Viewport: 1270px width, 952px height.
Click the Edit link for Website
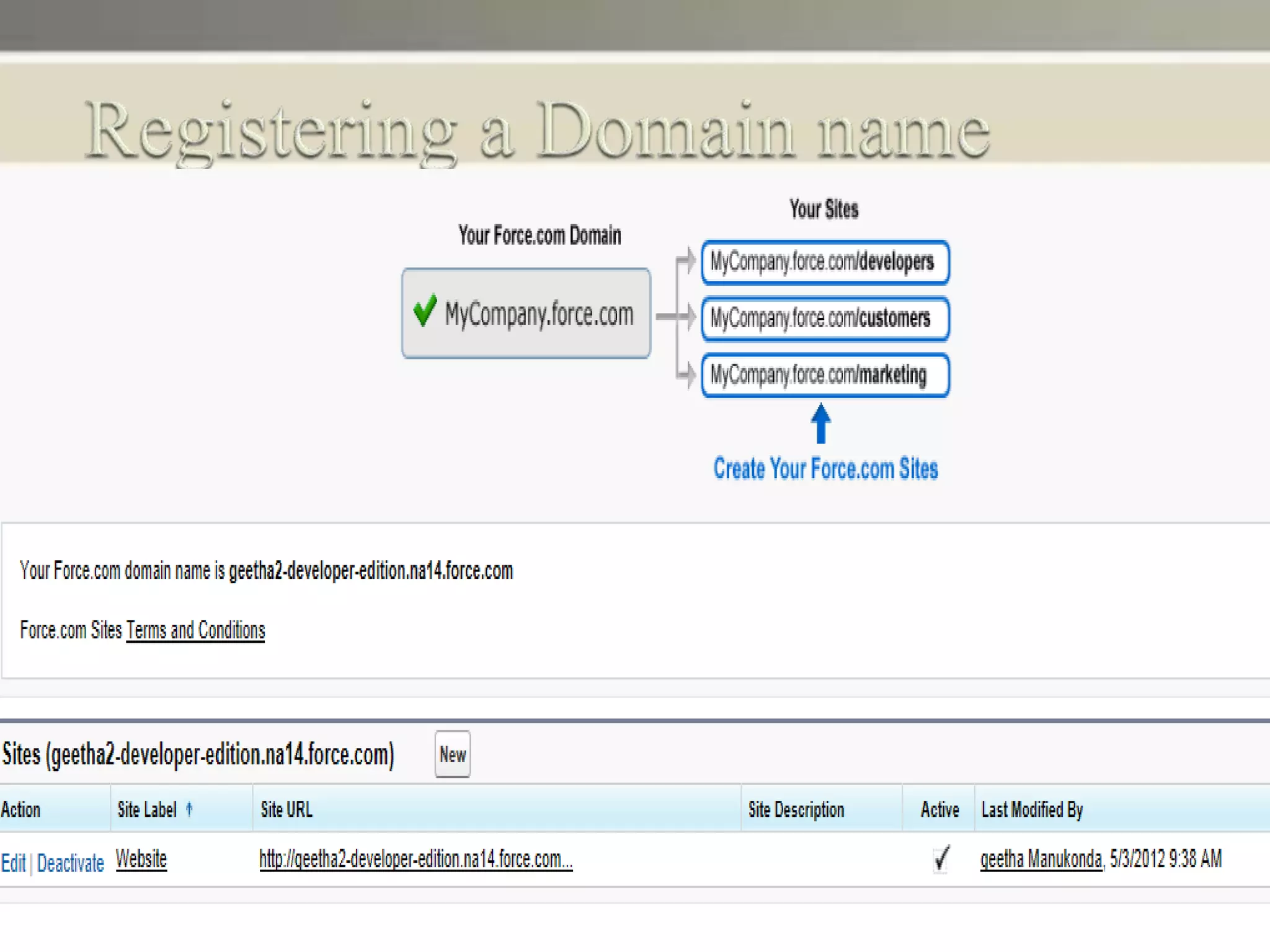tap(13, 863)
